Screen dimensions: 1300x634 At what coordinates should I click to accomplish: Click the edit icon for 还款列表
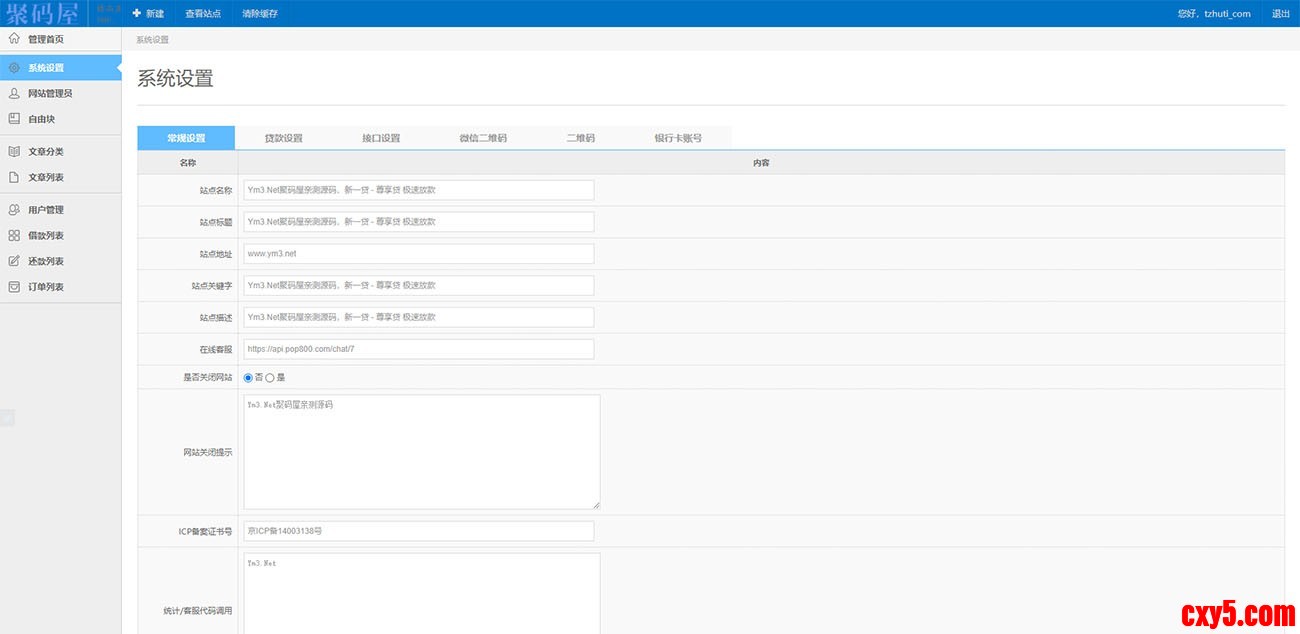(x=14, y=261)
